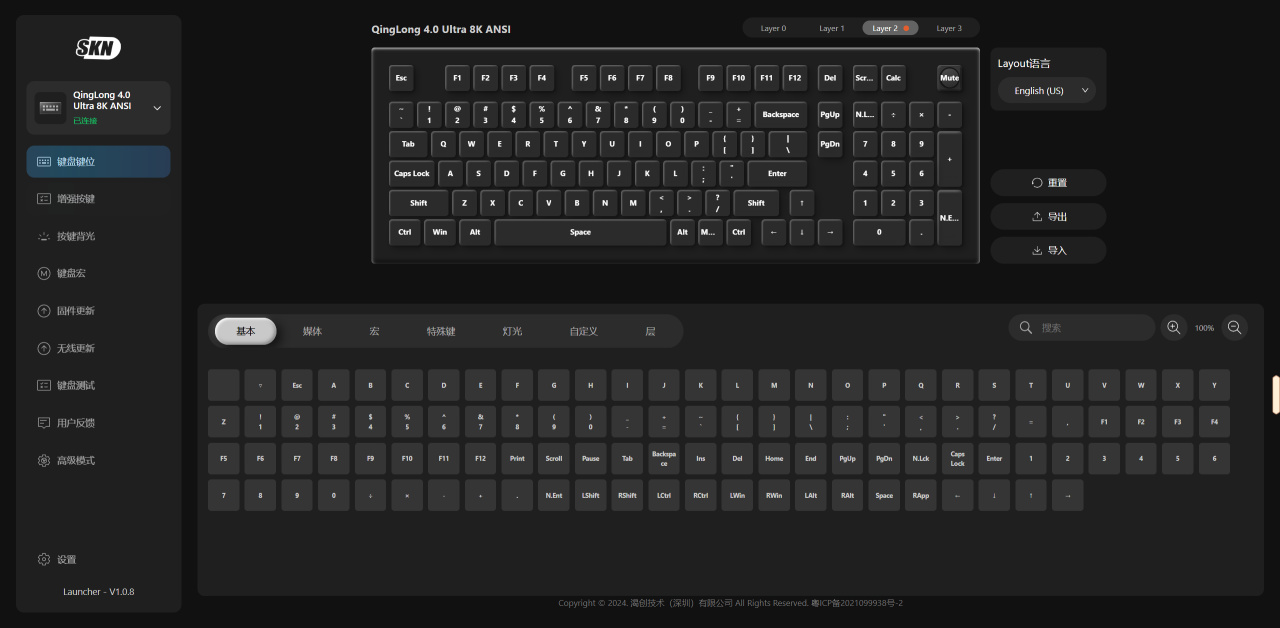
Task: Click the 导出 export button
Action: pos(1048,217)
